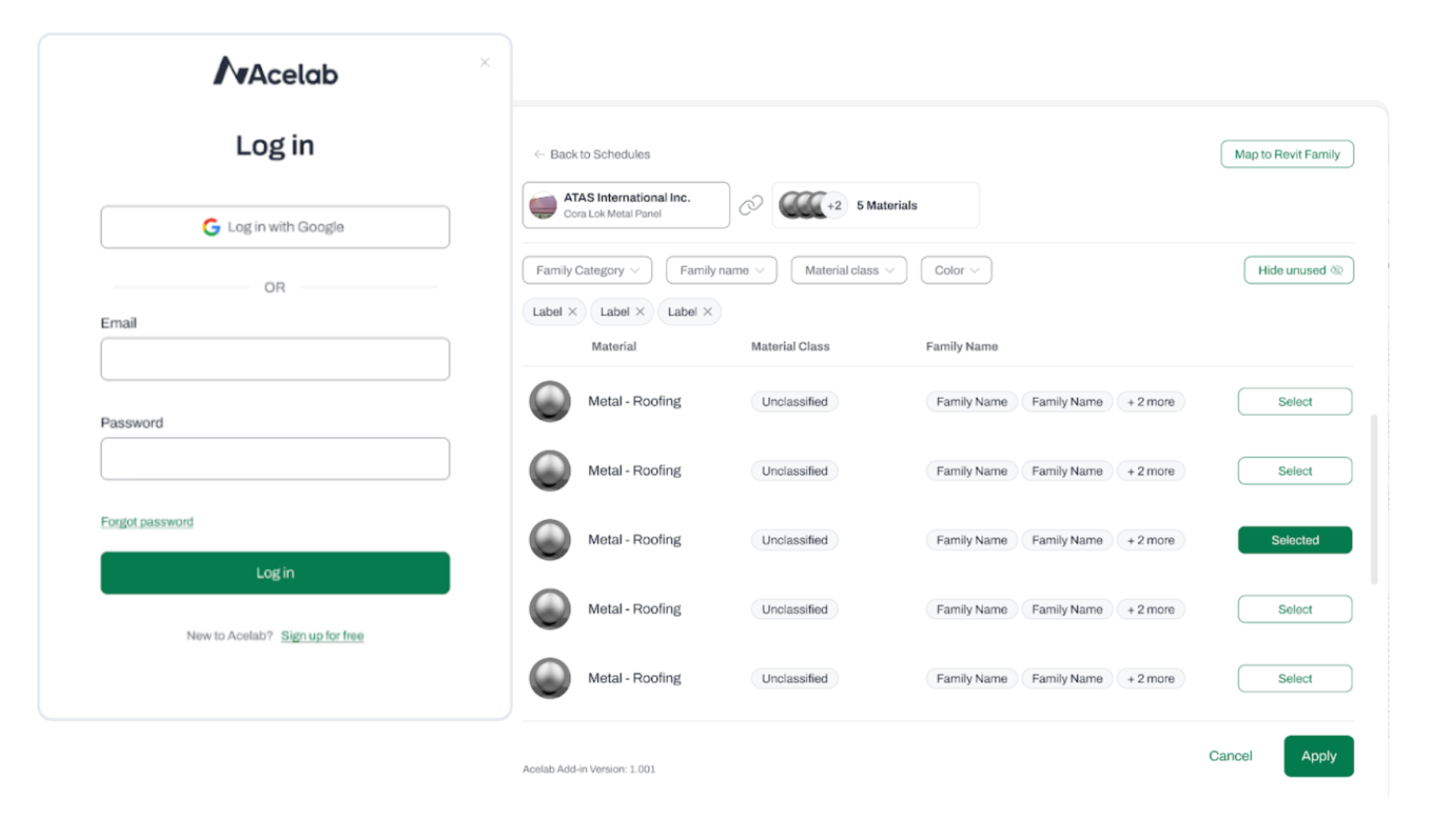Remove the second Label filter chip

640,312
